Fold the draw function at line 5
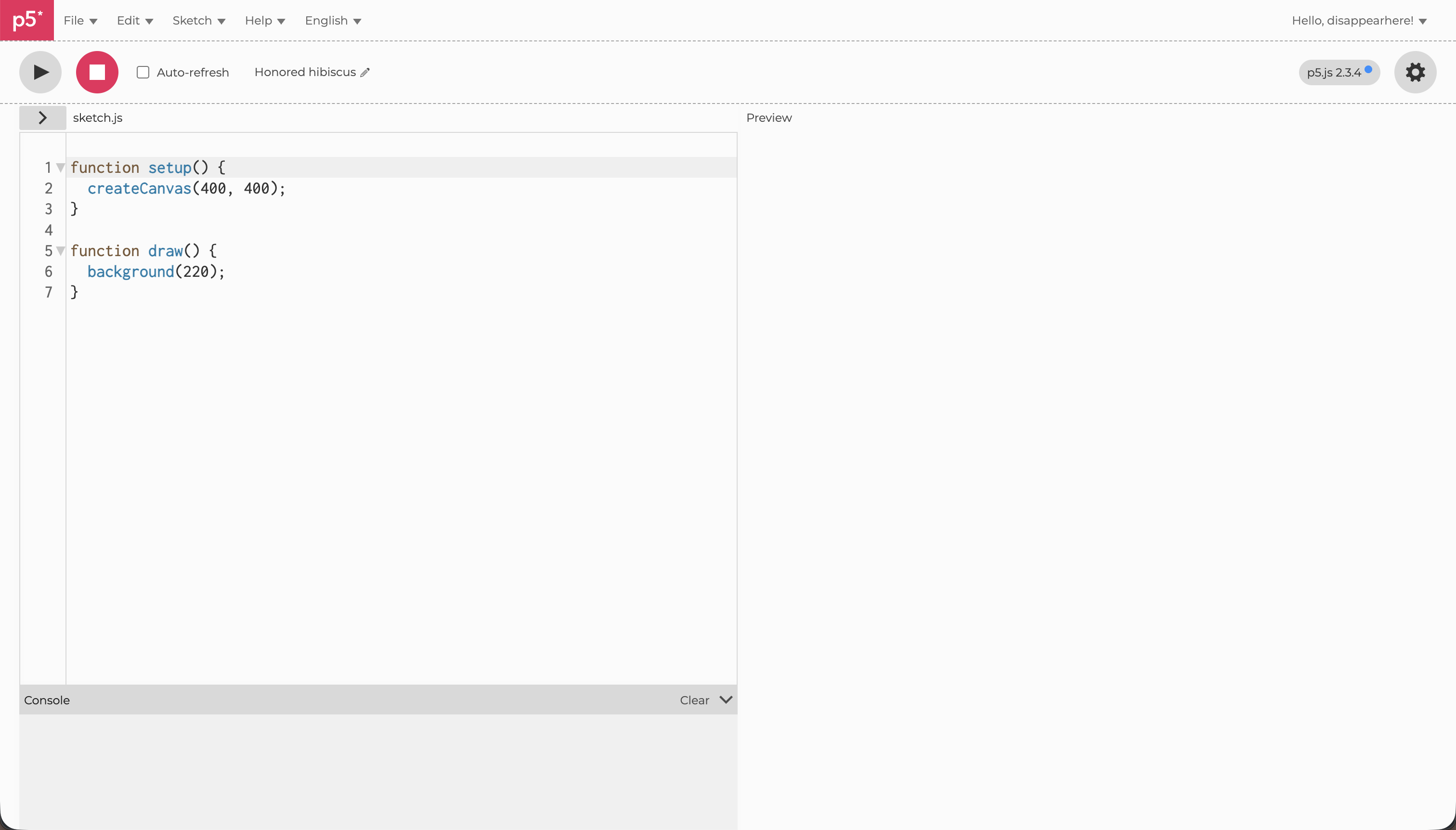Screen dimensions: 1456x830 [61, 251]
